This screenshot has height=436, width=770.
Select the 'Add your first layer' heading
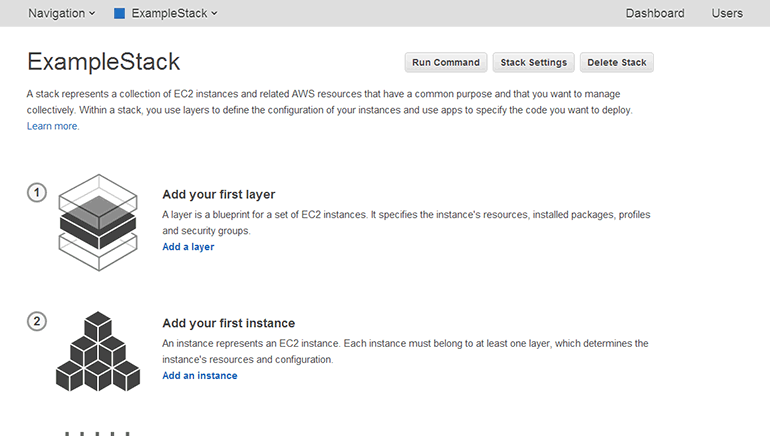[218, 194]
